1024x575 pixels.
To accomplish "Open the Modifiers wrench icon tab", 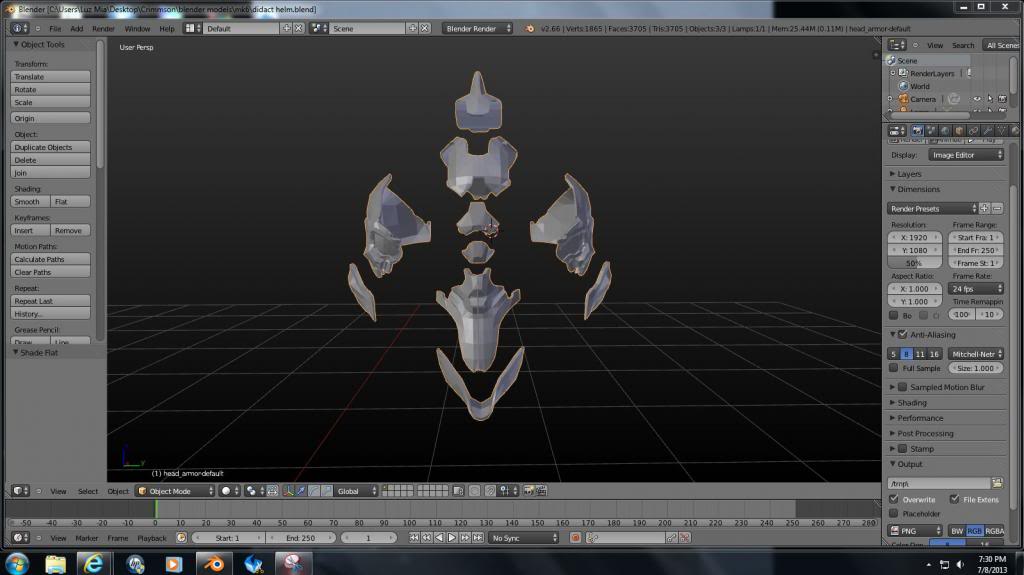I will pos(987,130).
